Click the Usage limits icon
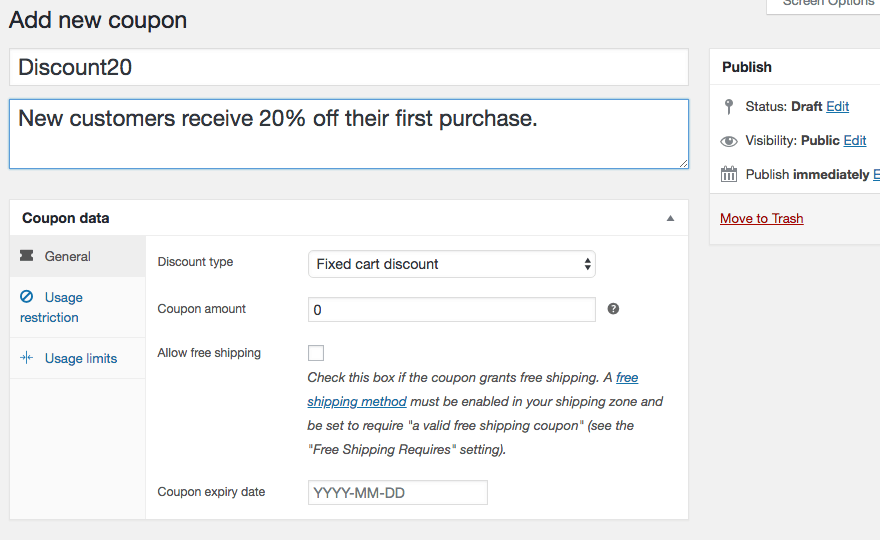 tap(27, 358)
